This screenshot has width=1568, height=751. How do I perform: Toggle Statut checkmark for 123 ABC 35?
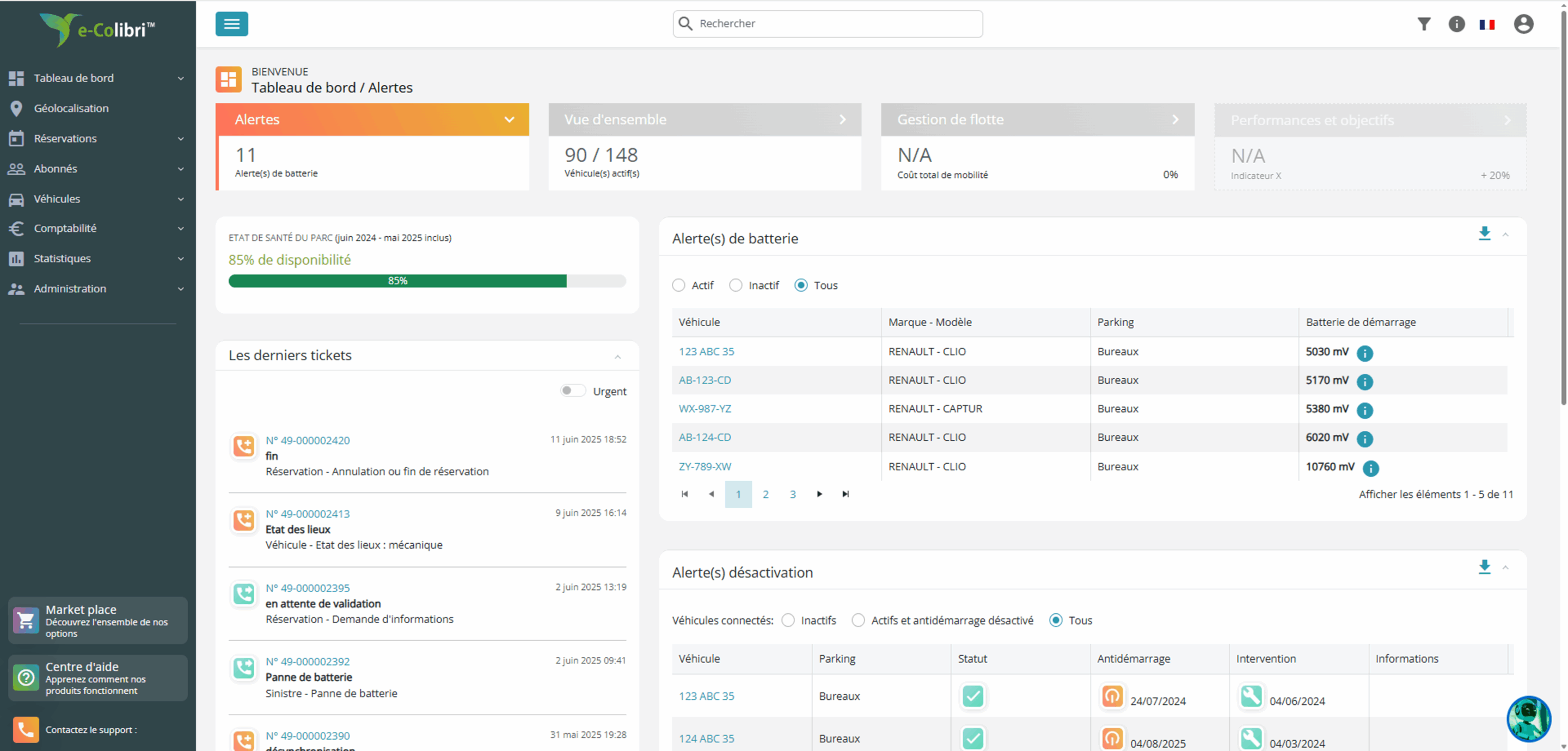pos(973,695)
